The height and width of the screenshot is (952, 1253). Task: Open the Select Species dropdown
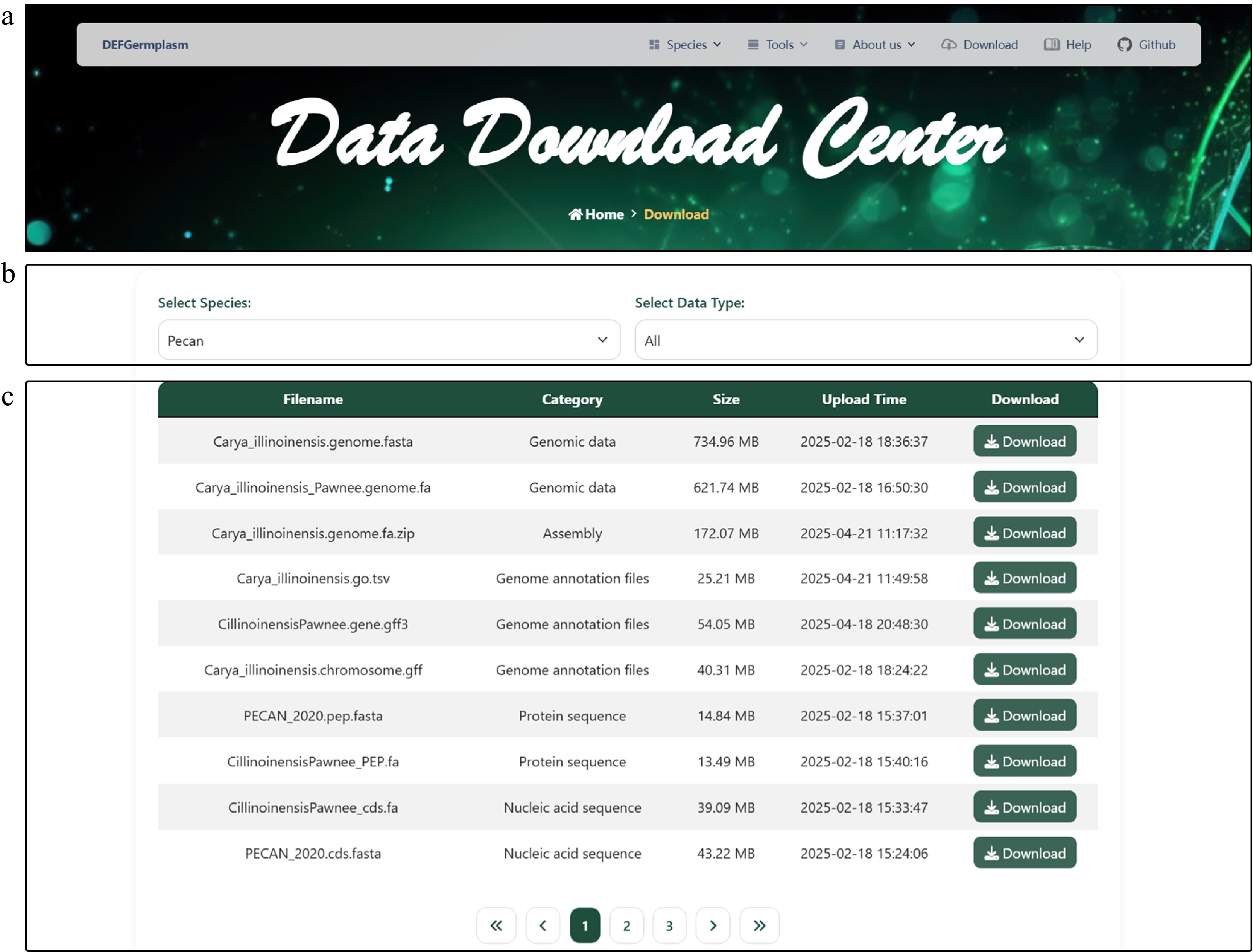click(389, 340)
